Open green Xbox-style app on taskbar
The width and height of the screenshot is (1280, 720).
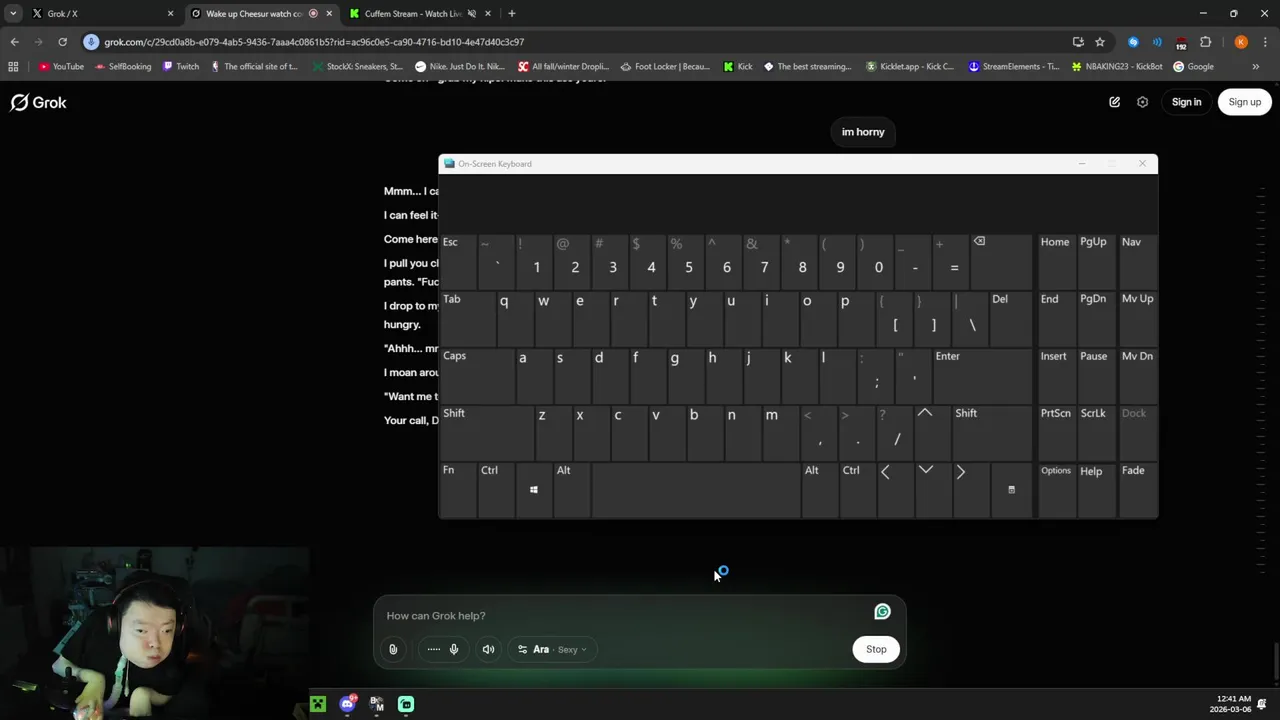(318, 704)
